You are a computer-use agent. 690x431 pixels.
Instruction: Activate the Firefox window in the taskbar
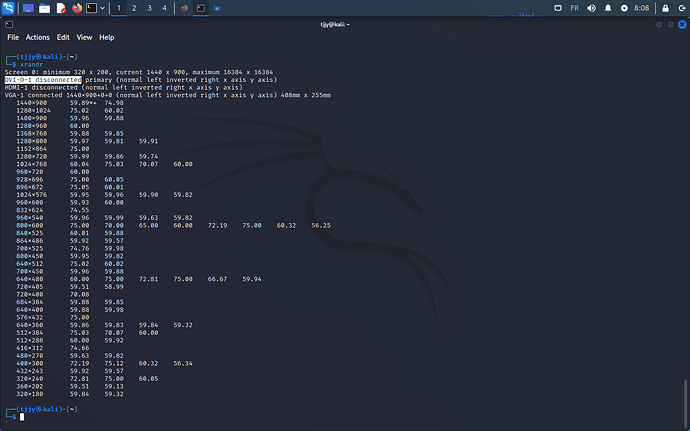click(184, 8)
